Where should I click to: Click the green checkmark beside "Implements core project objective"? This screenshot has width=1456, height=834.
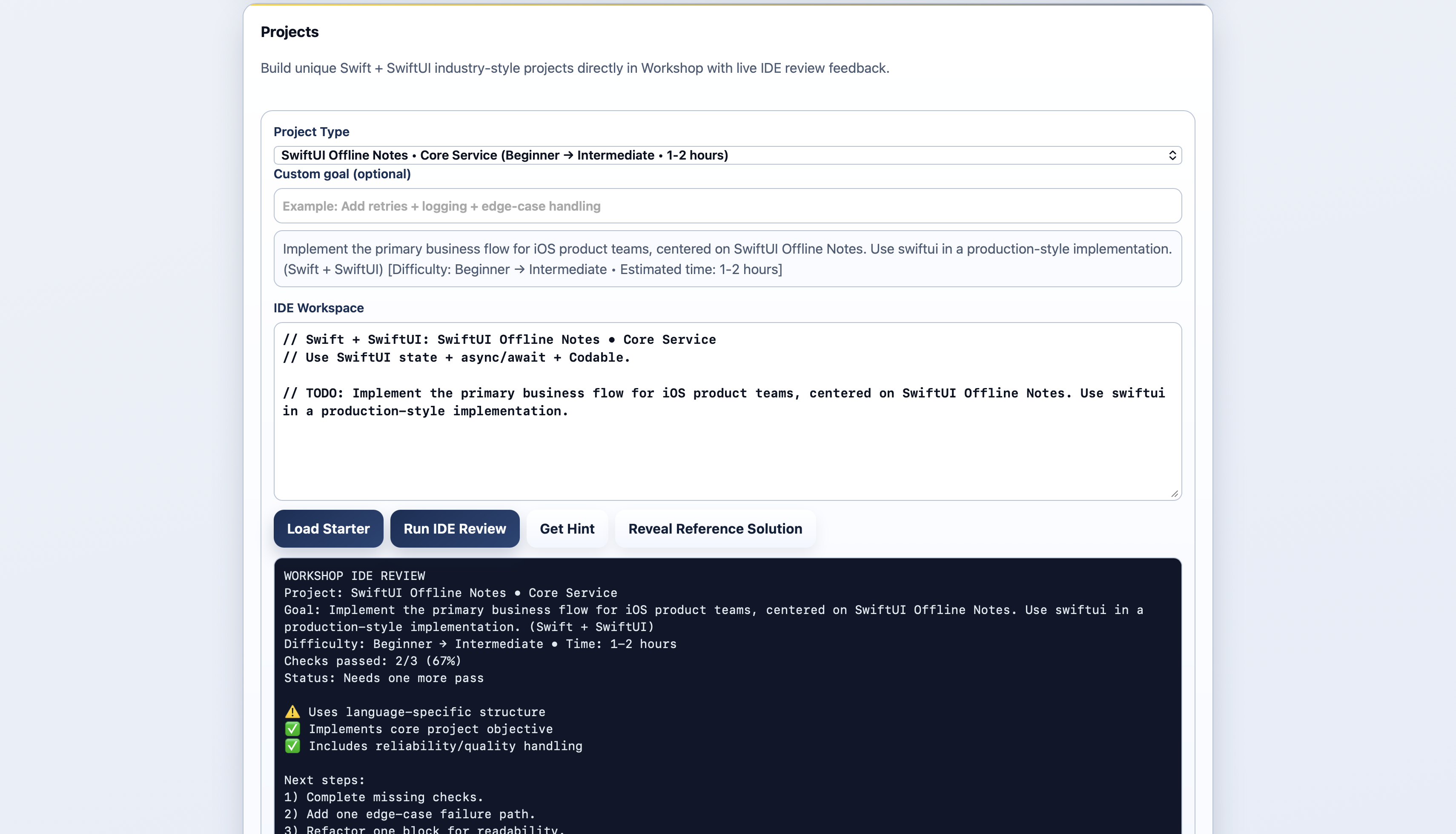pyautogui.click(x=293, y=728)
